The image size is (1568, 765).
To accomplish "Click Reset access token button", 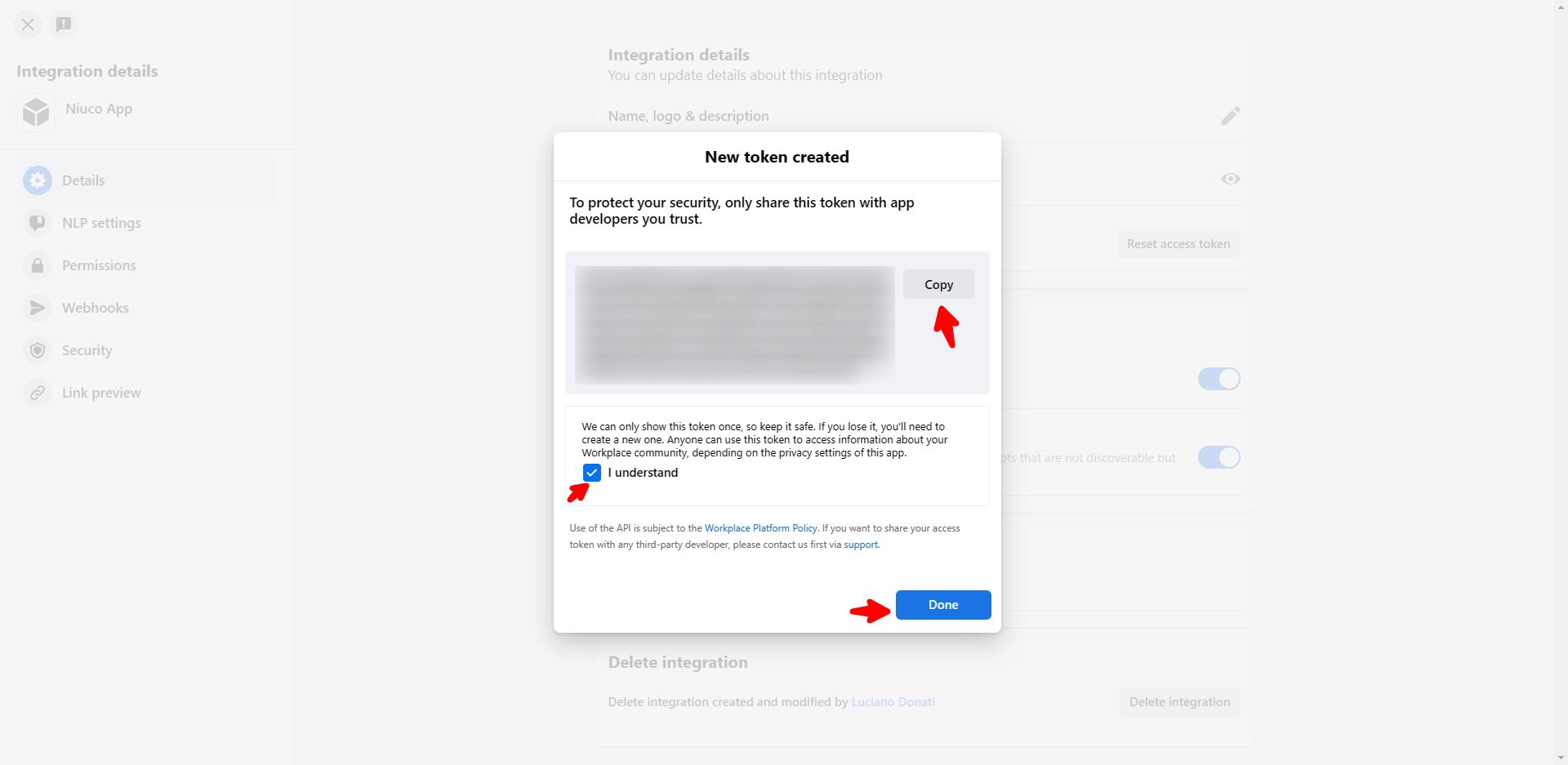I will (x=1178, y=244).
